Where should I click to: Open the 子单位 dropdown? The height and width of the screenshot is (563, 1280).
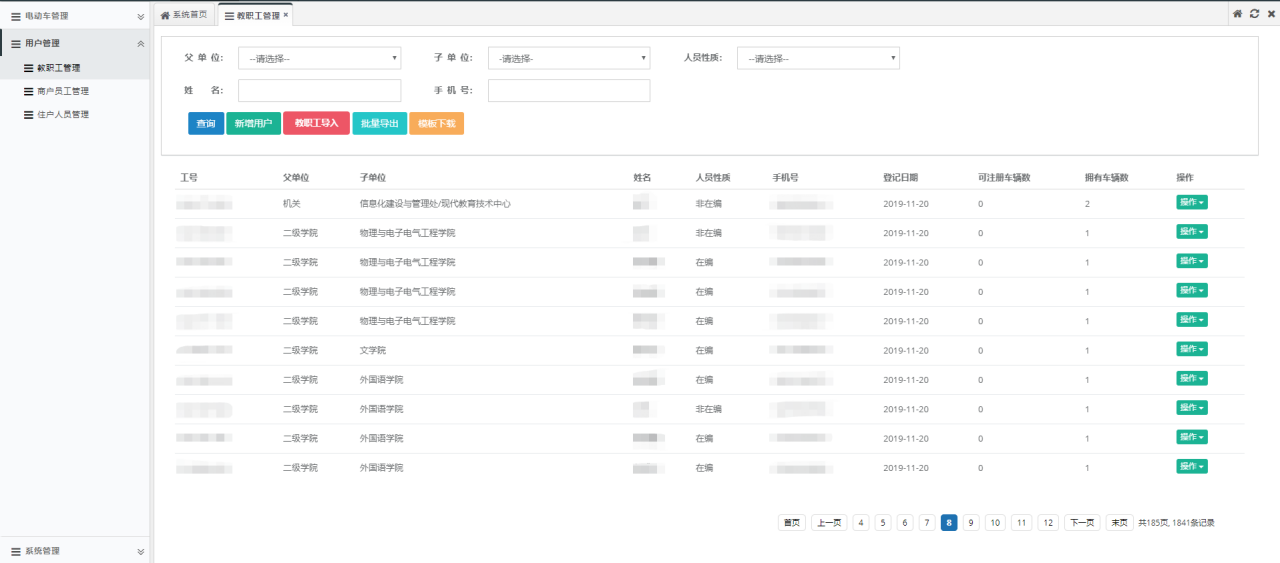click(568, 58)
